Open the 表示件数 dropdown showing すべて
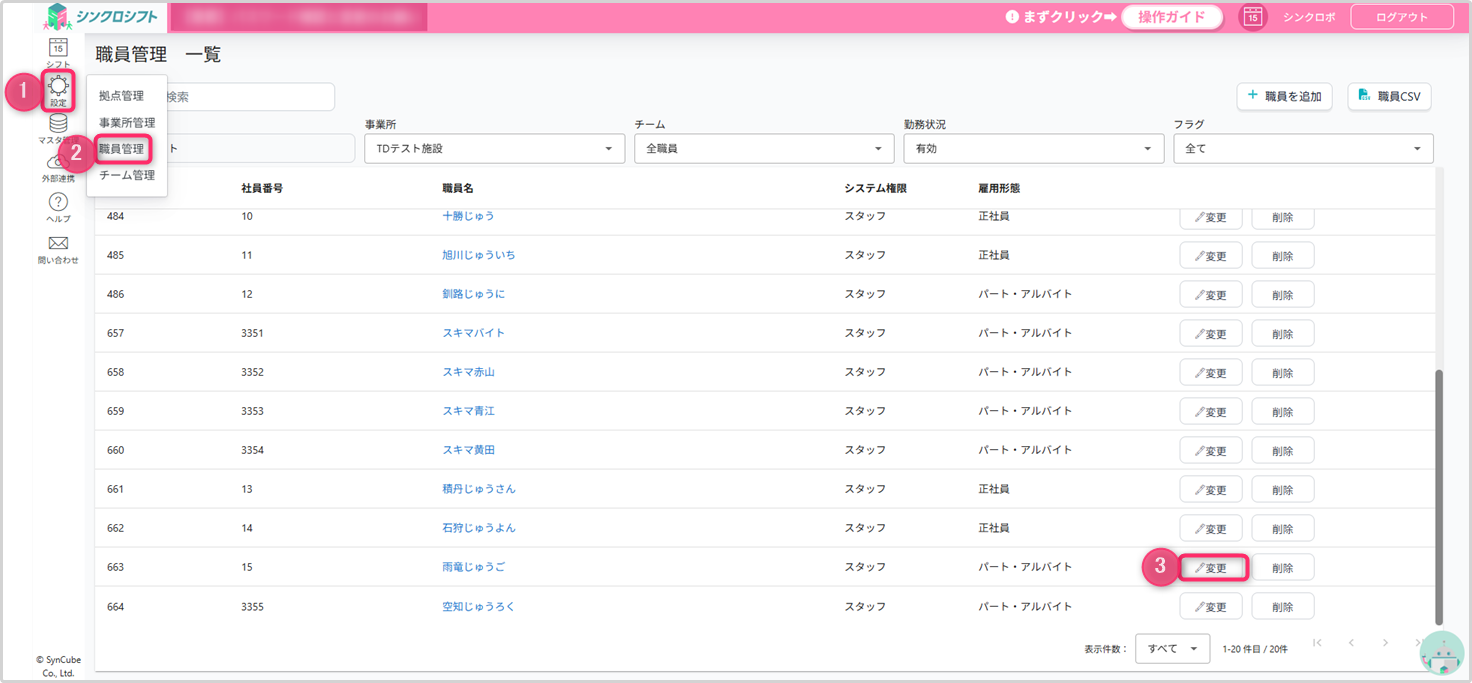The image size is (1472, 683). coord(1173,649)
